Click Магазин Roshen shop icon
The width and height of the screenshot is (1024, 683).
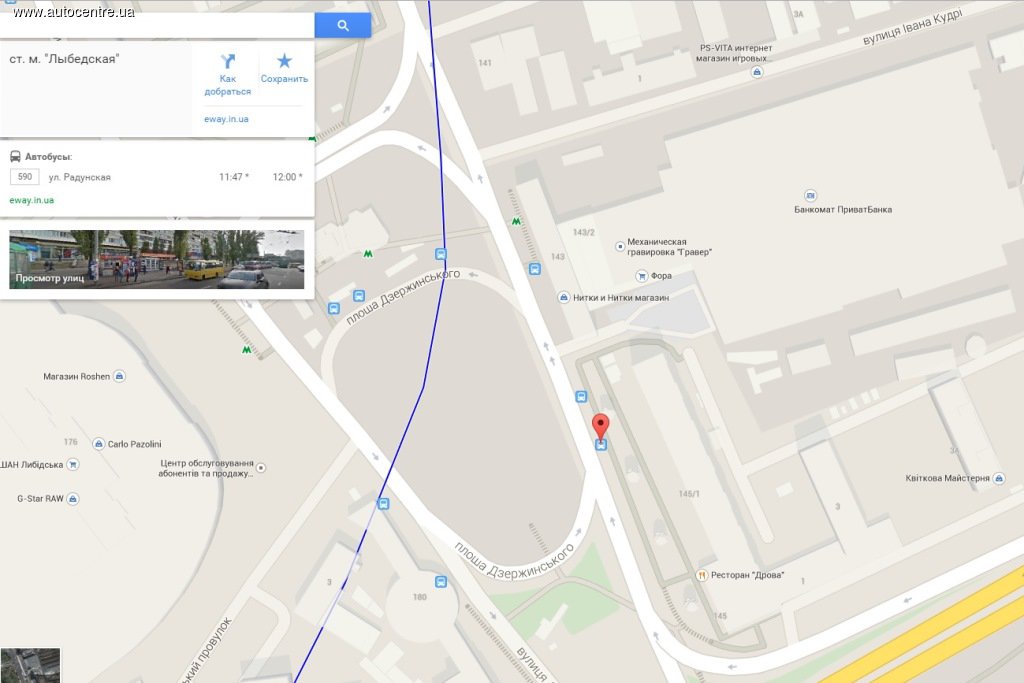pyautogui.click(x=119, y=376)
